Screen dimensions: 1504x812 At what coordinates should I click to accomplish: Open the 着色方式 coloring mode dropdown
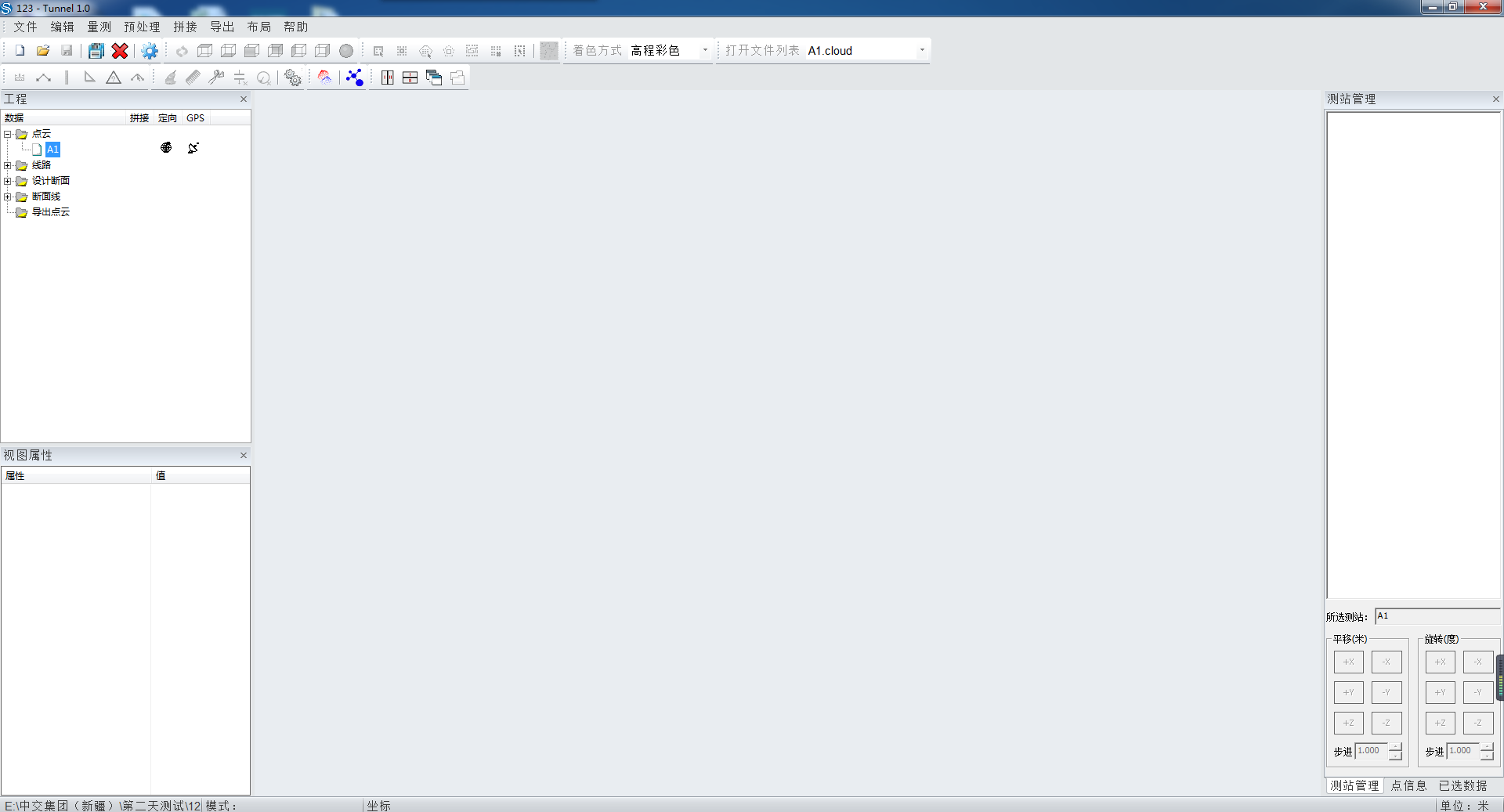click(x=705, y=50)
